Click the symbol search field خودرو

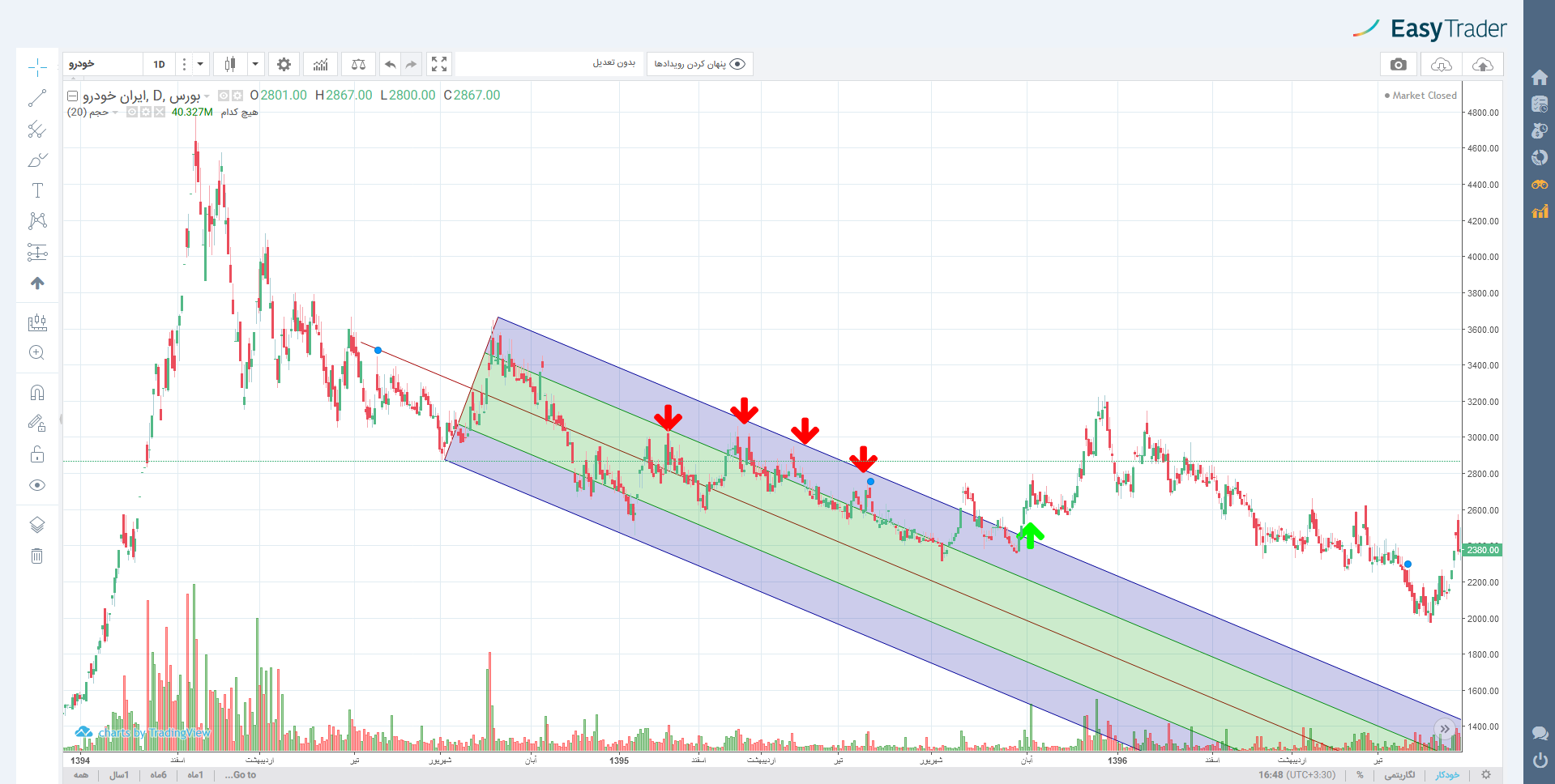(103, 64)
